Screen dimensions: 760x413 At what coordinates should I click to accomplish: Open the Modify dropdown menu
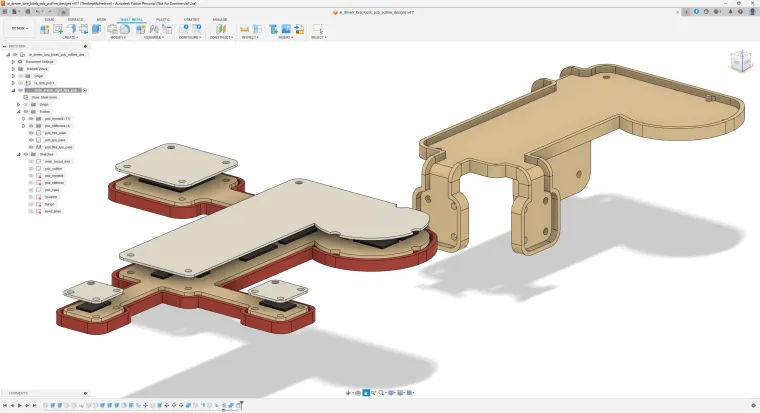(117, 37)
